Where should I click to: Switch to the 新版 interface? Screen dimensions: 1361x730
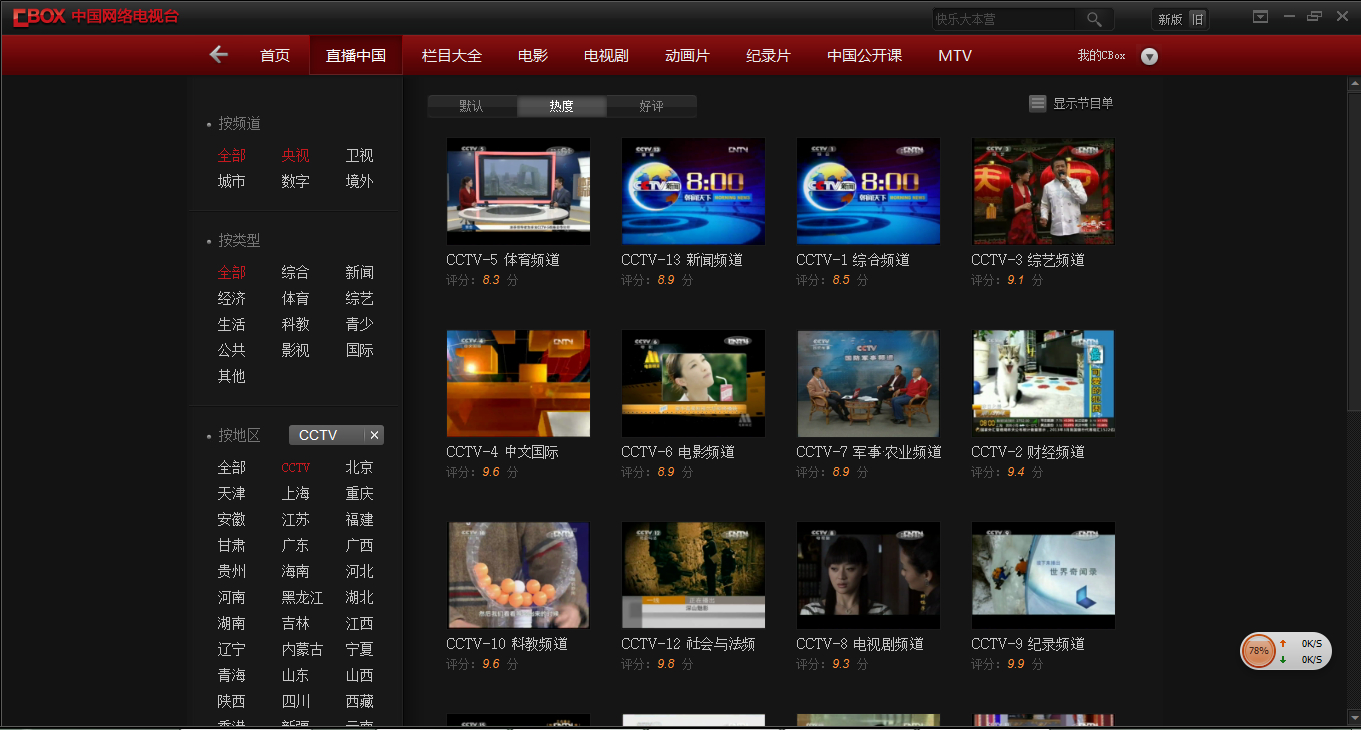tap(1169, 19)
